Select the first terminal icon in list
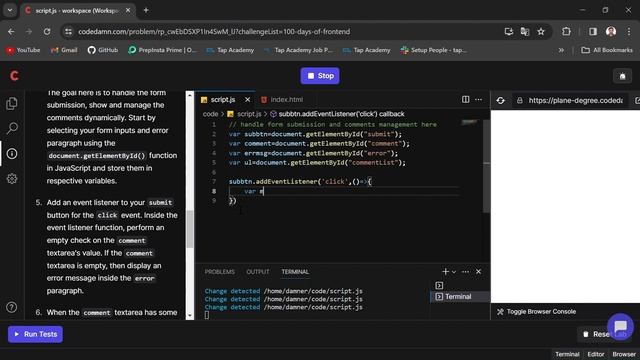This screenshot has width=640, height=360. pos(439,285)
